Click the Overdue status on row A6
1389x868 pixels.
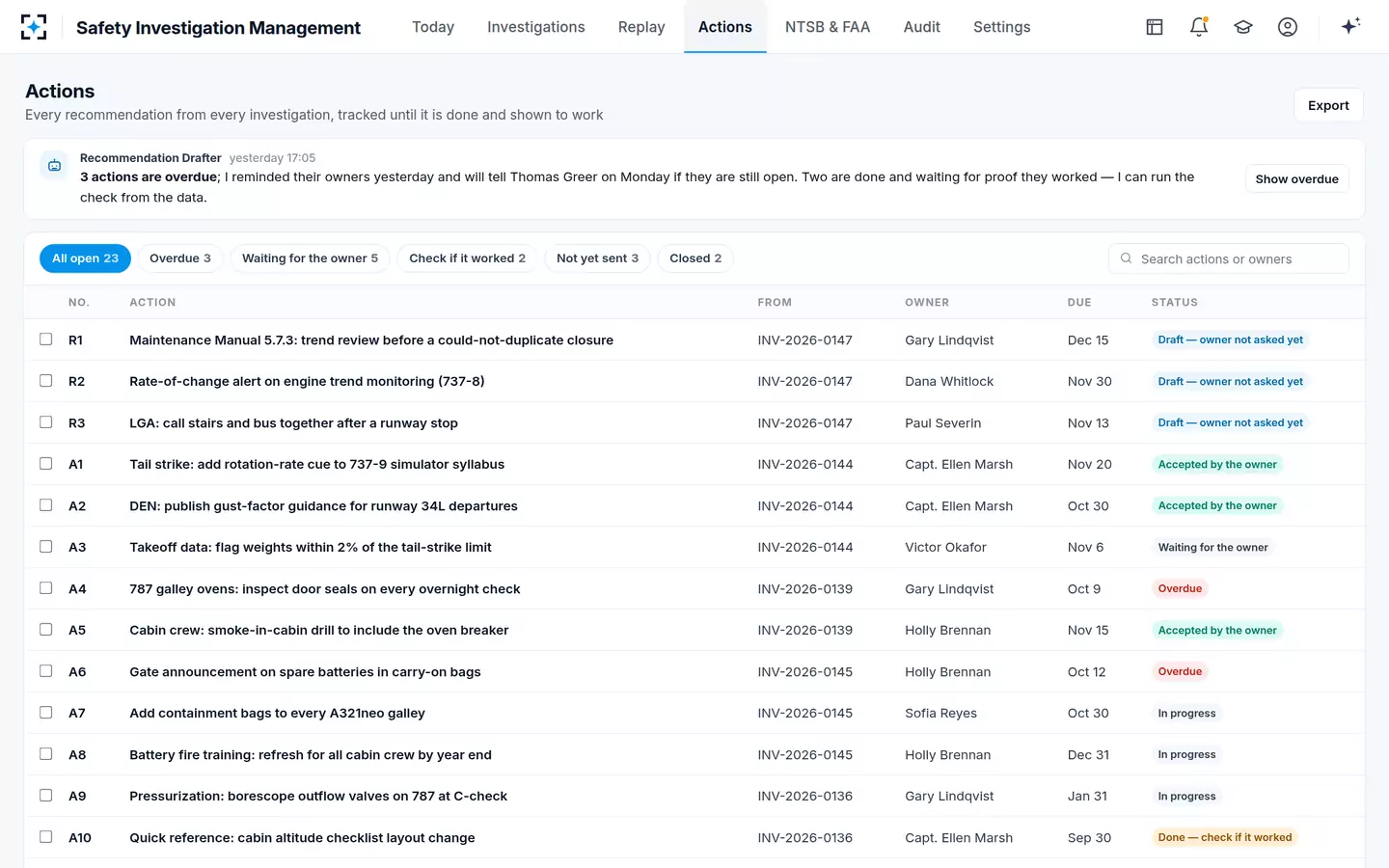pyautogui.click(x=1180, y=671)
